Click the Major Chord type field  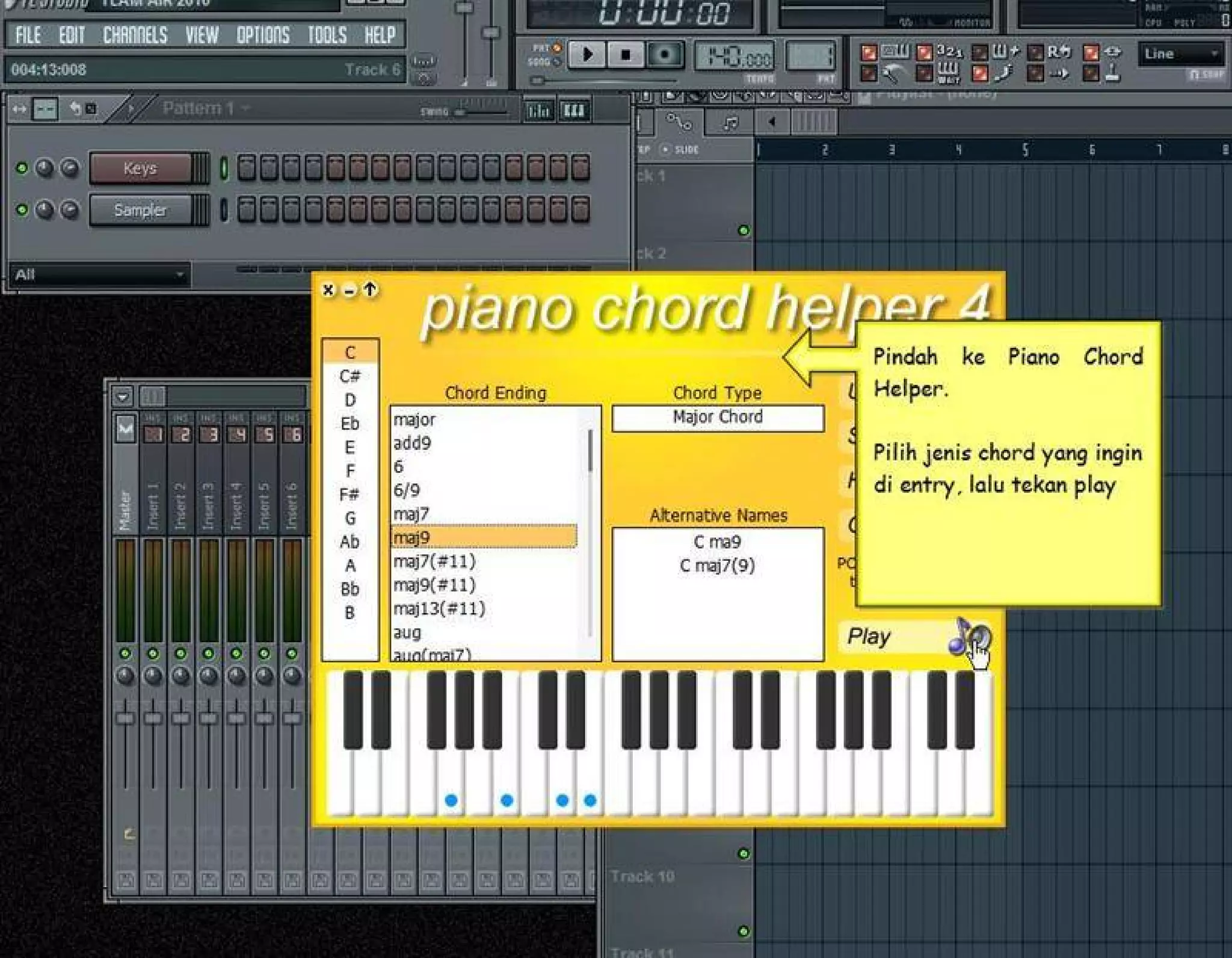point(718,418)
